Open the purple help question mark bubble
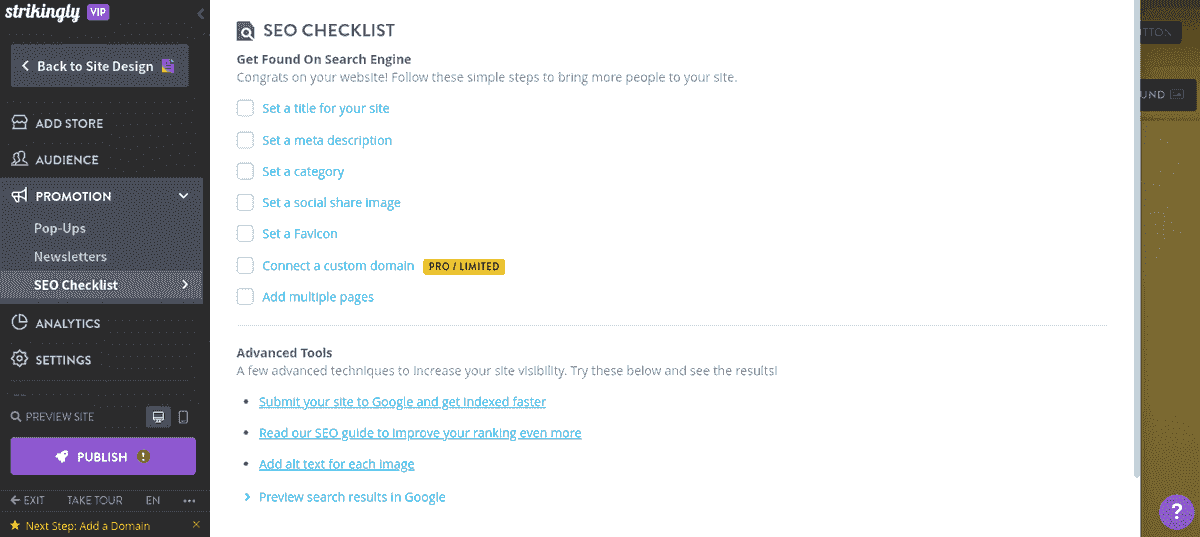This screenshot has width=1200, height=537. (x=1176, y=512)
